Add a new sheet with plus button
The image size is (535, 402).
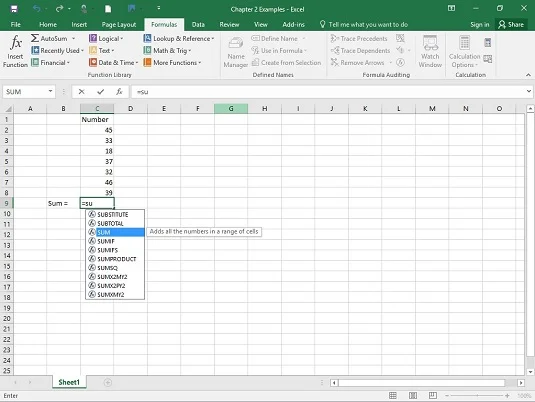108,383
